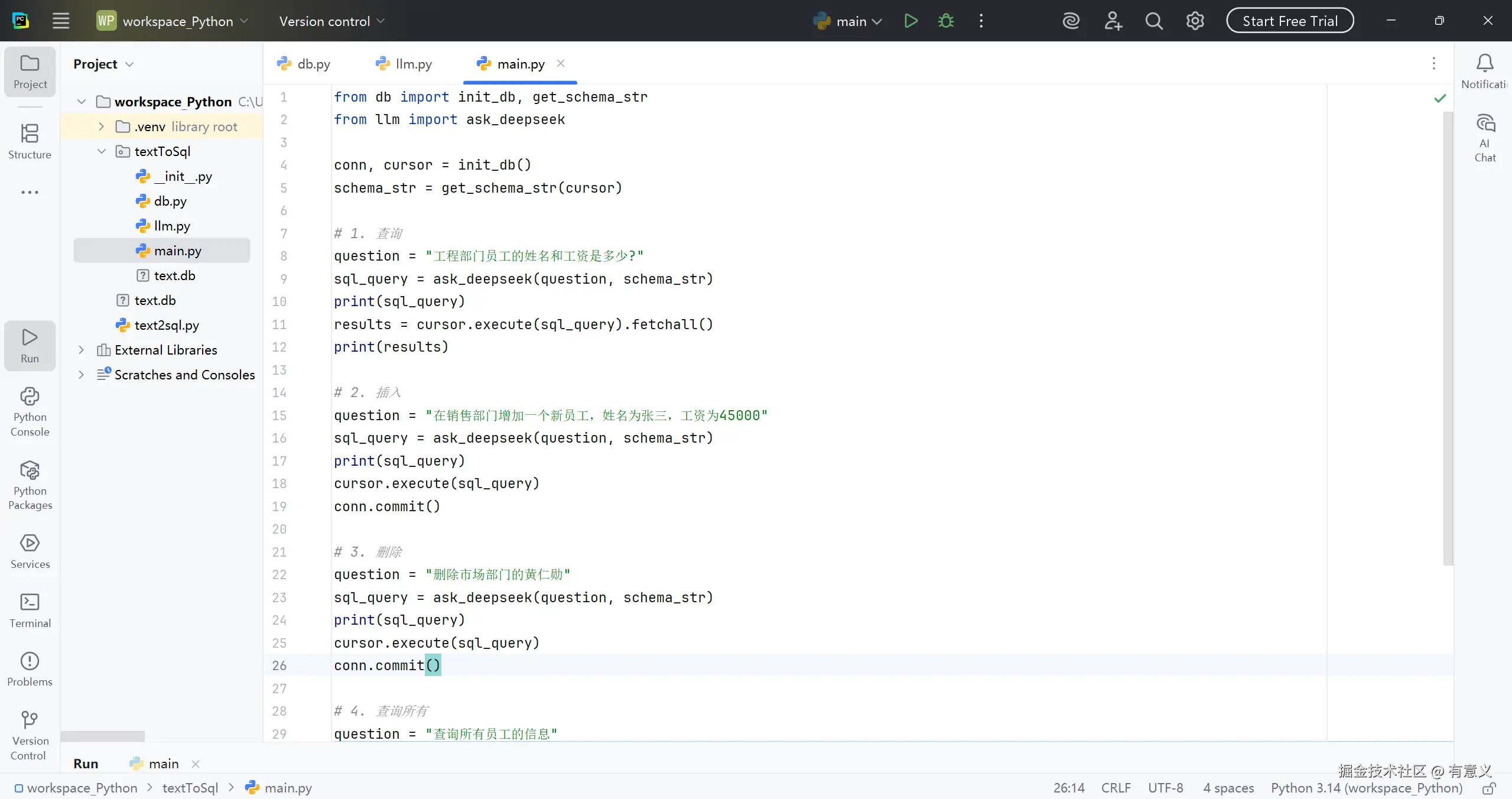Click the CRLF line separator in status bar

pyautogui.click(x=1116, y=788)
